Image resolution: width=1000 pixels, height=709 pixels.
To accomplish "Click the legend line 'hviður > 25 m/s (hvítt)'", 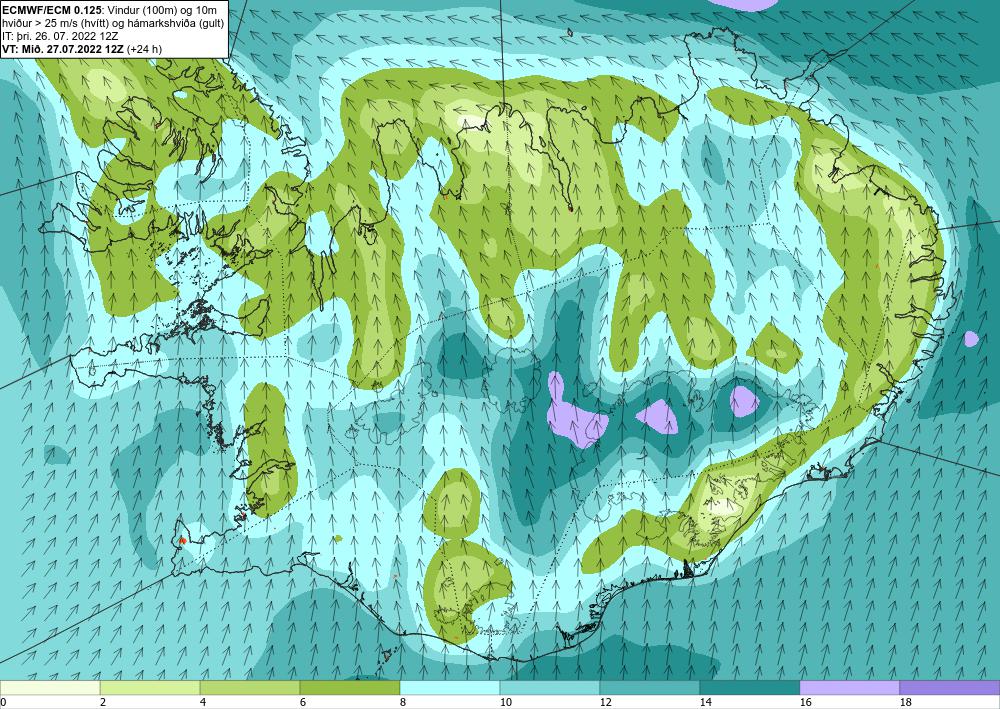I will point(55,23).
